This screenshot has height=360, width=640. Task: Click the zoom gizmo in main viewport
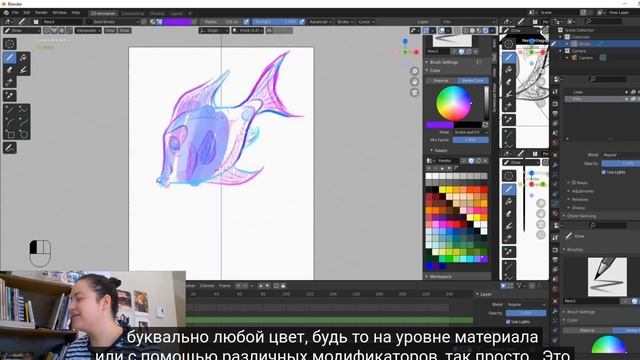tap(414, 71)
